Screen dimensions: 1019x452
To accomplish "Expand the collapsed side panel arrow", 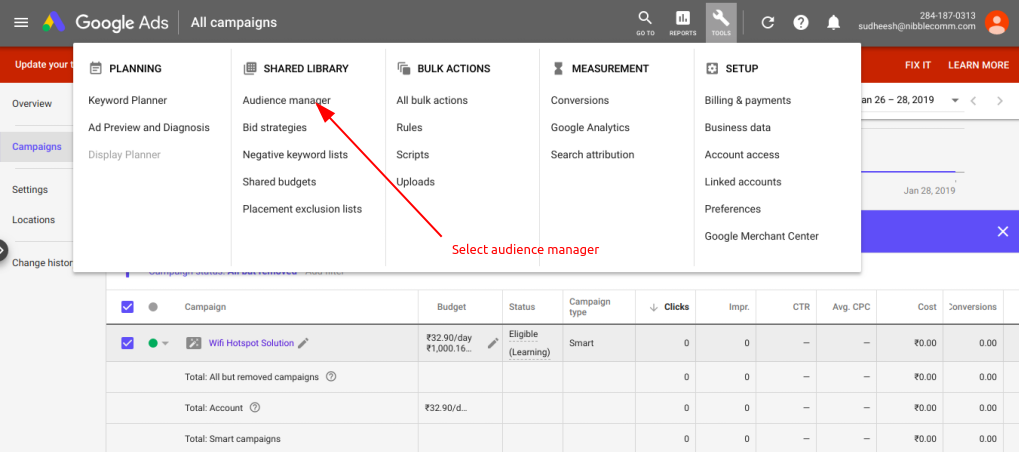I will click(3, 249).
